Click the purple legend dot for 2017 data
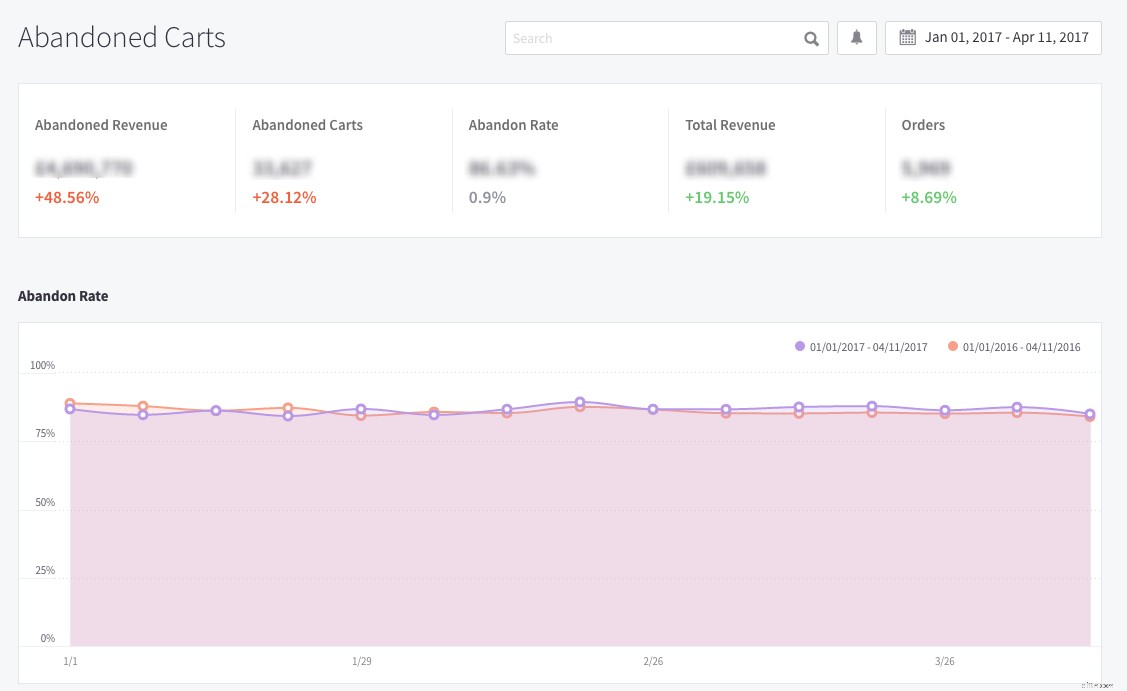The width and height of the screenshot is (1127, 691). coord(799,347)
